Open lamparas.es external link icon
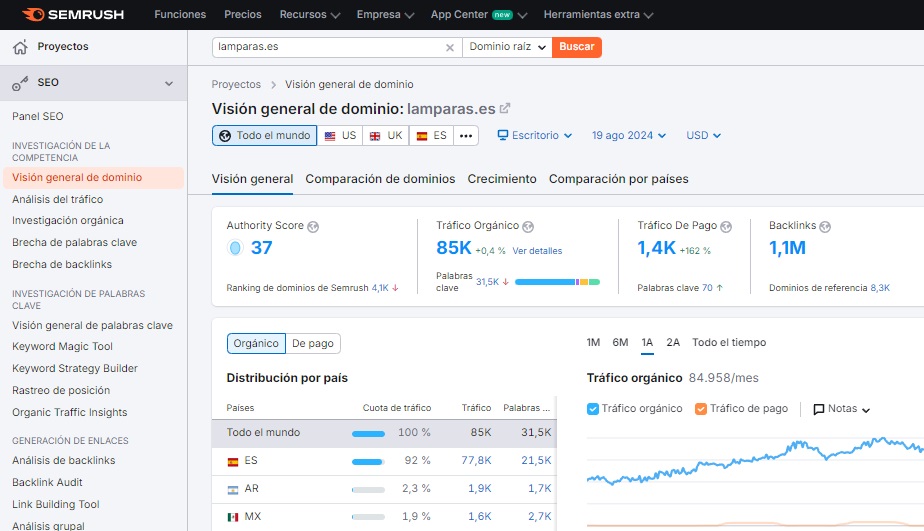924x531 pixels. pos(505,108)
